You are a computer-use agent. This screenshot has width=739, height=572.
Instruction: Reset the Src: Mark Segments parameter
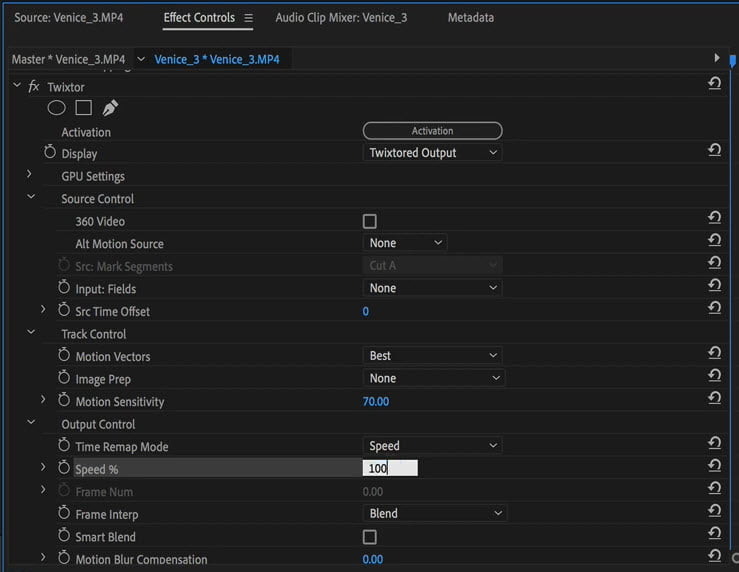point(714,262)
